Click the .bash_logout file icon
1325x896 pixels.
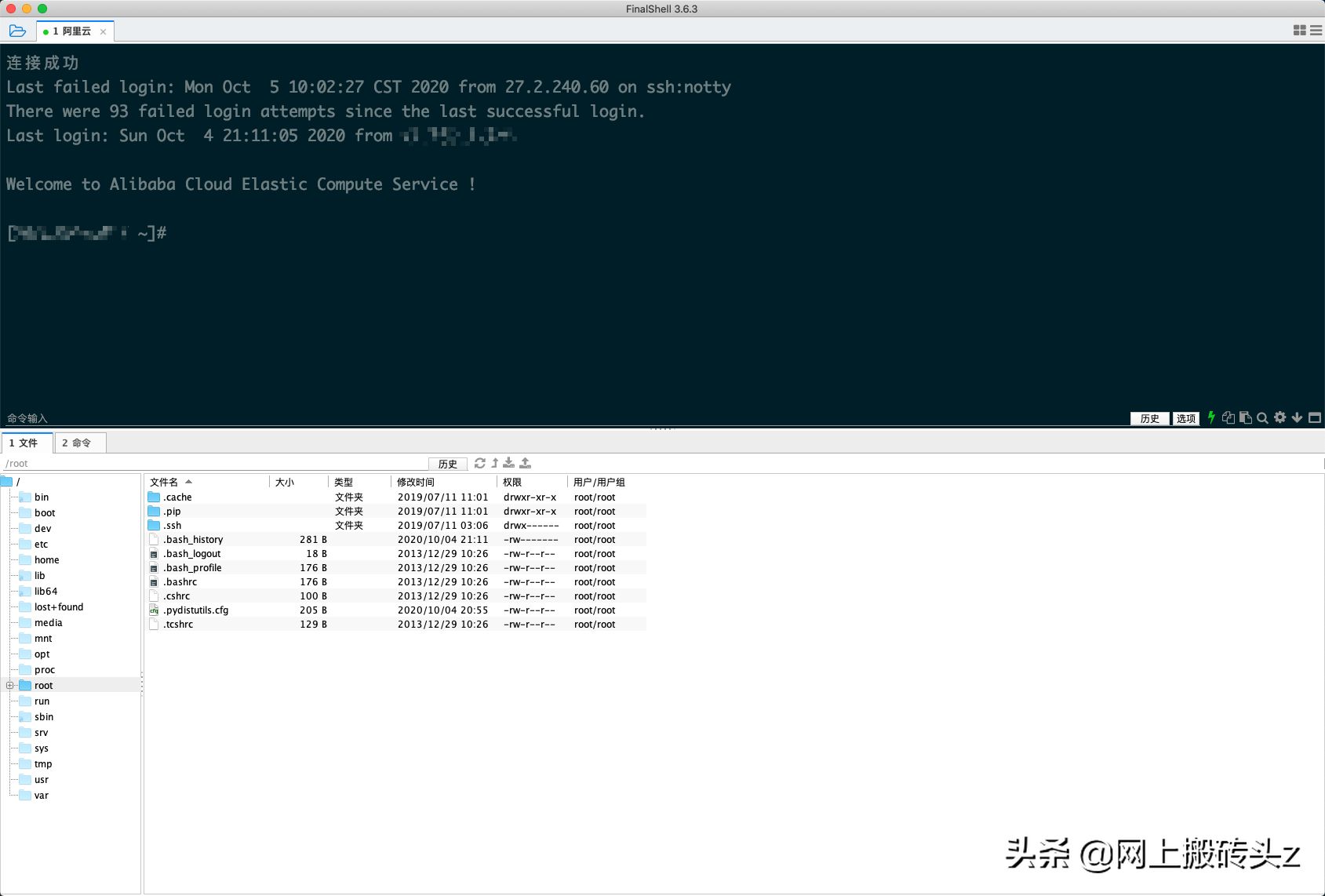(154, 553)
